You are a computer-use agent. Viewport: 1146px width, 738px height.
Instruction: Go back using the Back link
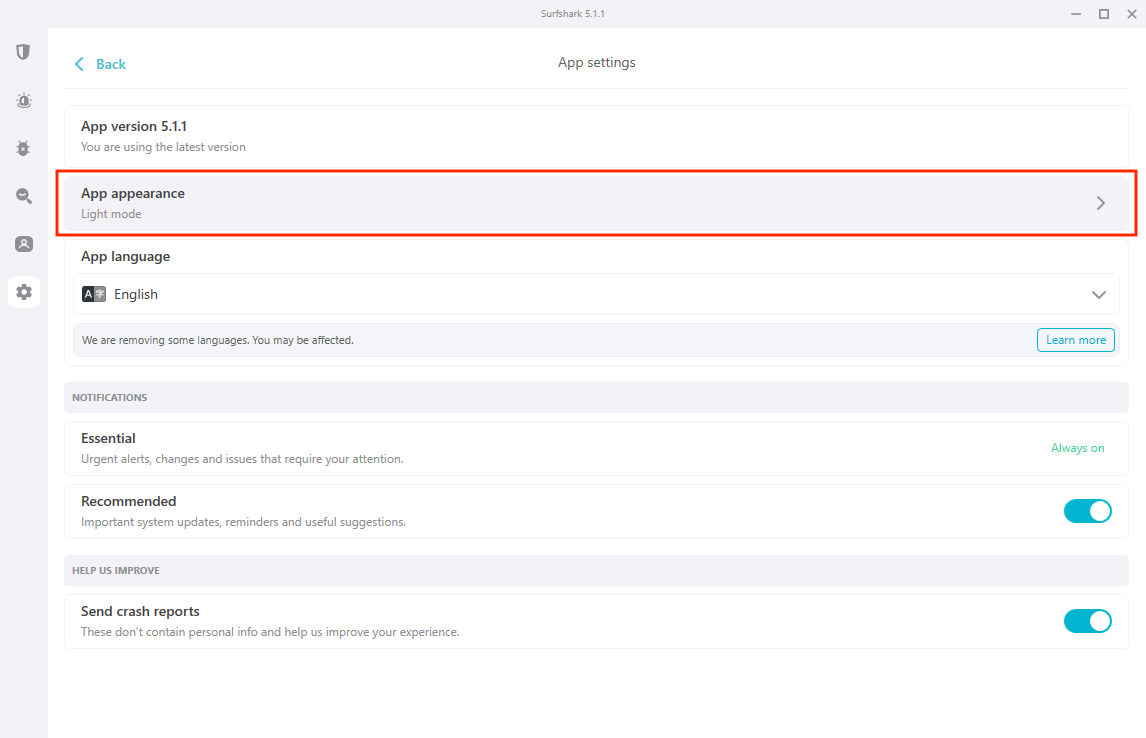pos(110,64)
